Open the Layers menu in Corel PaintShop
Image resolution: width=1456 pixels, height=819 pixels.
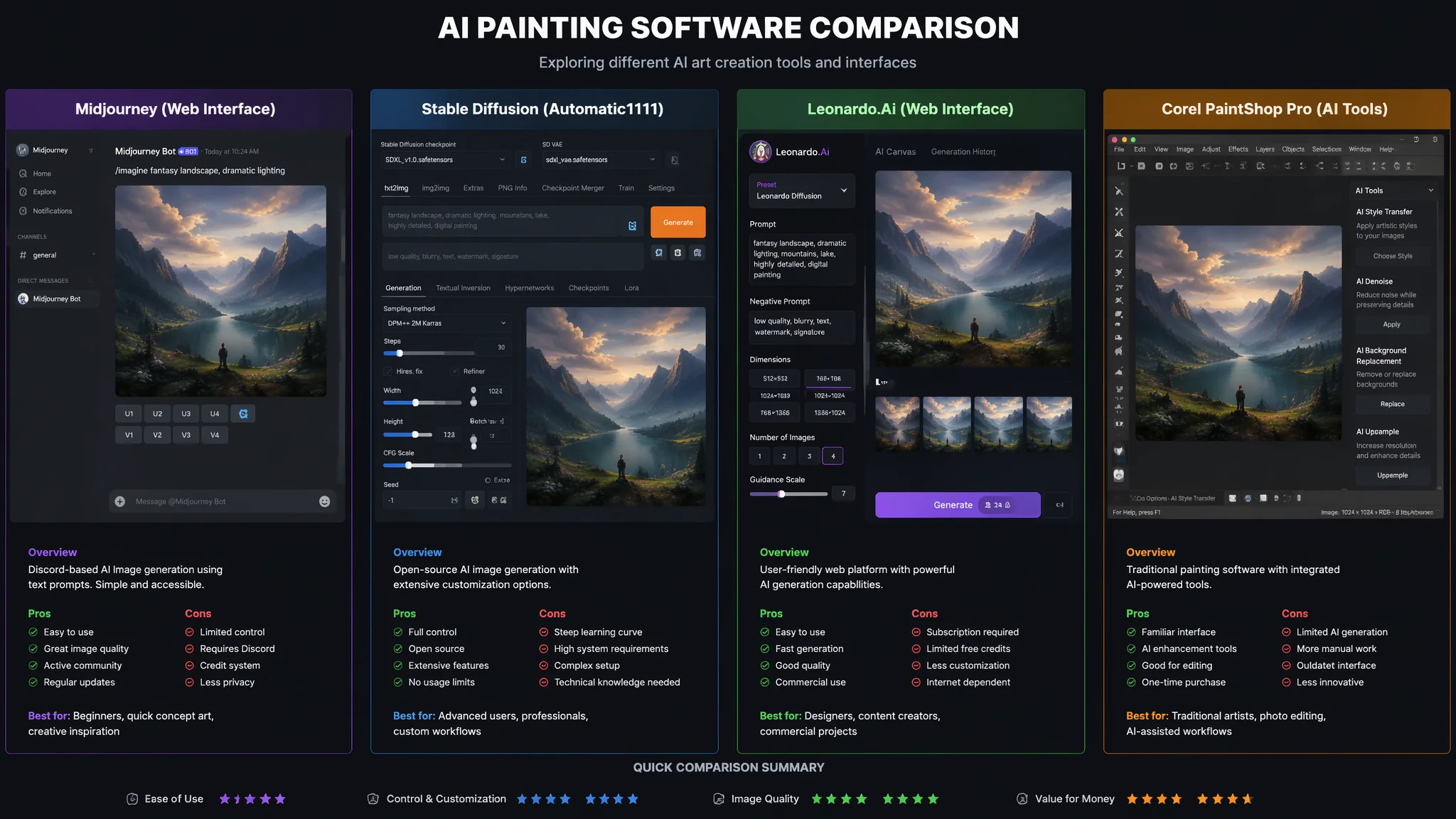1265,149
